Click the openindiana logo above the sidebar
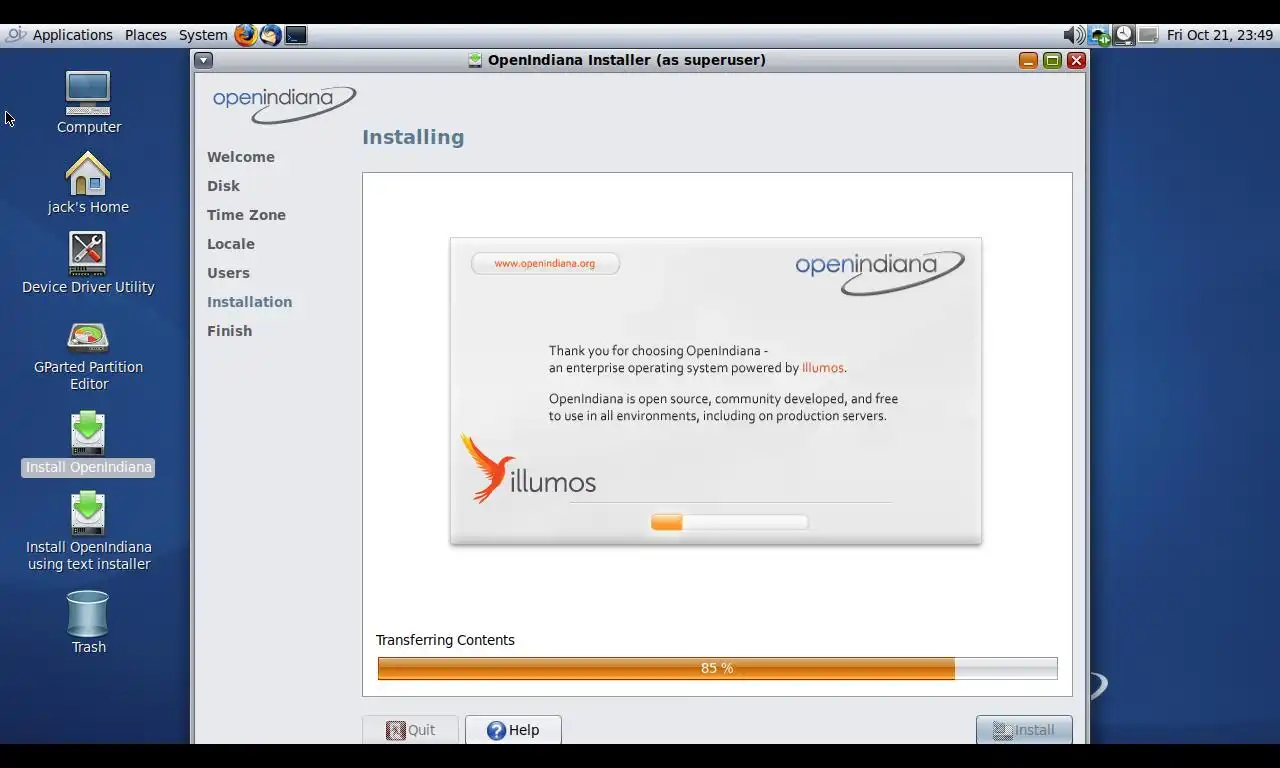1280x768 pixels. 284,103
